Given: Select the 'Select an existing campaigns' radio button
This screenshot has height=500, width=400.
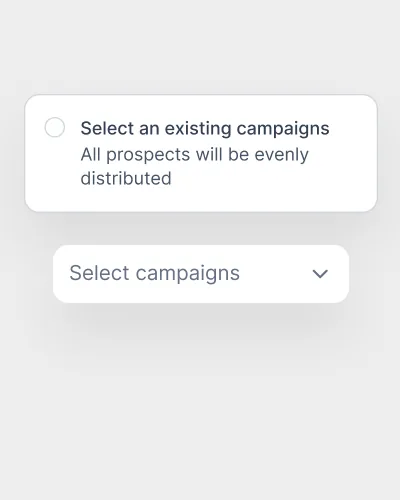Looking at the screenshot, I should (55, 127).
